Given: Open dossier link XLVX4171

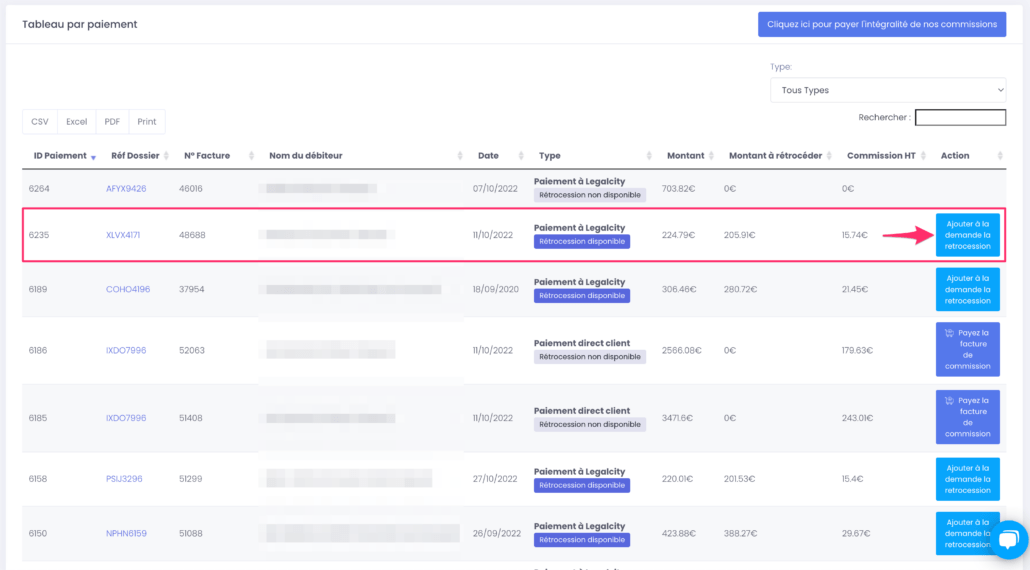Looking at the screenshot, I should tap(123, 234).
